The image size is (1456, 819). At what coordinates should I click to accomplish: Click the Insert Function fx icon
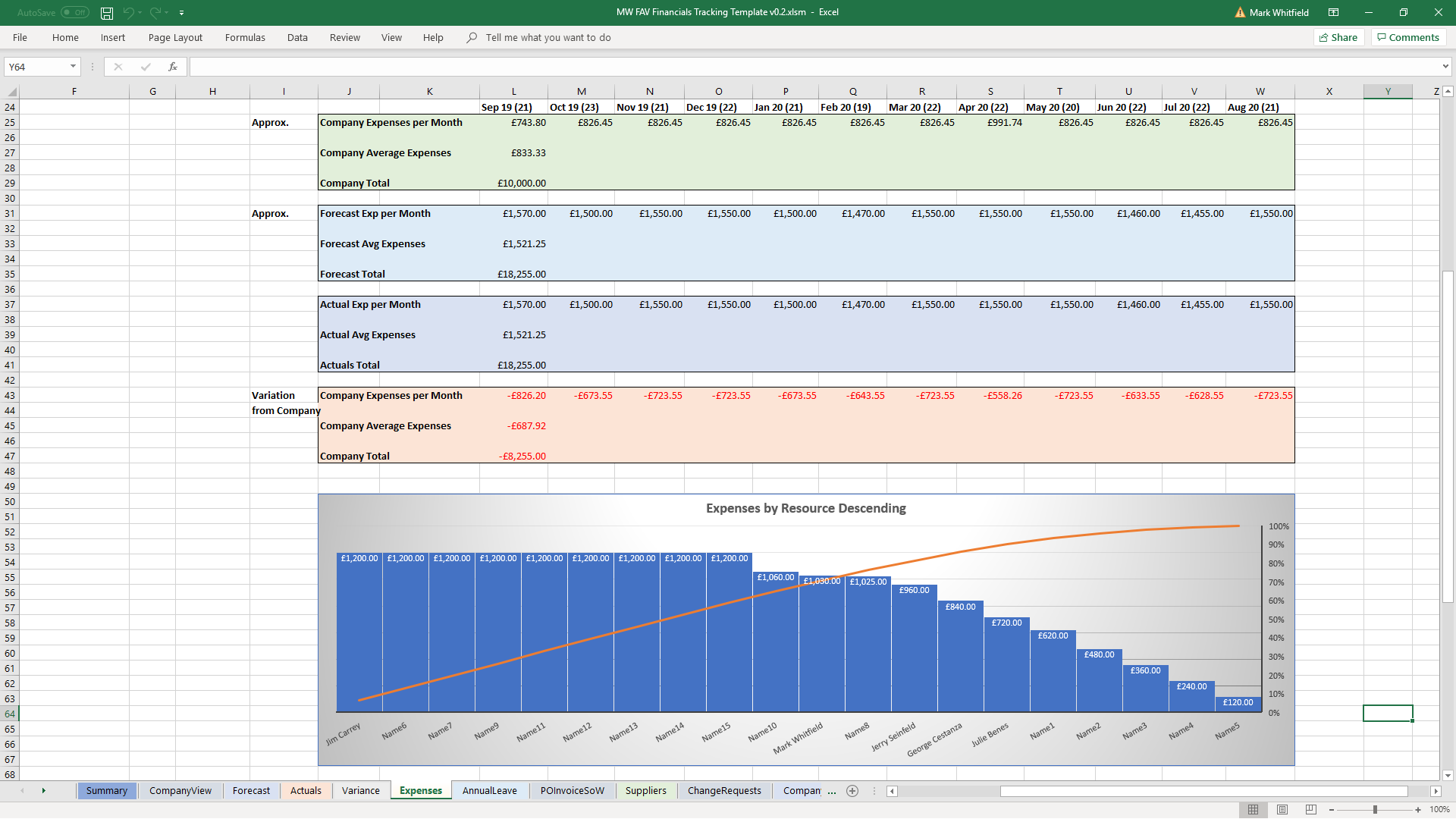[x=173, y=67]
